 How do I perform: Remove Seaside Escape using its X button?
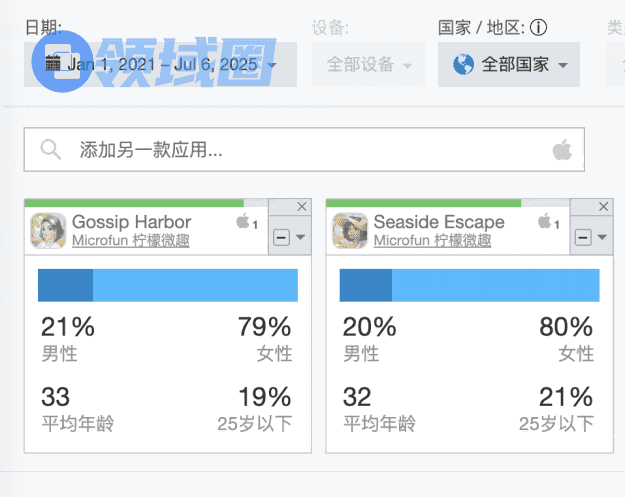click(603, 206)
